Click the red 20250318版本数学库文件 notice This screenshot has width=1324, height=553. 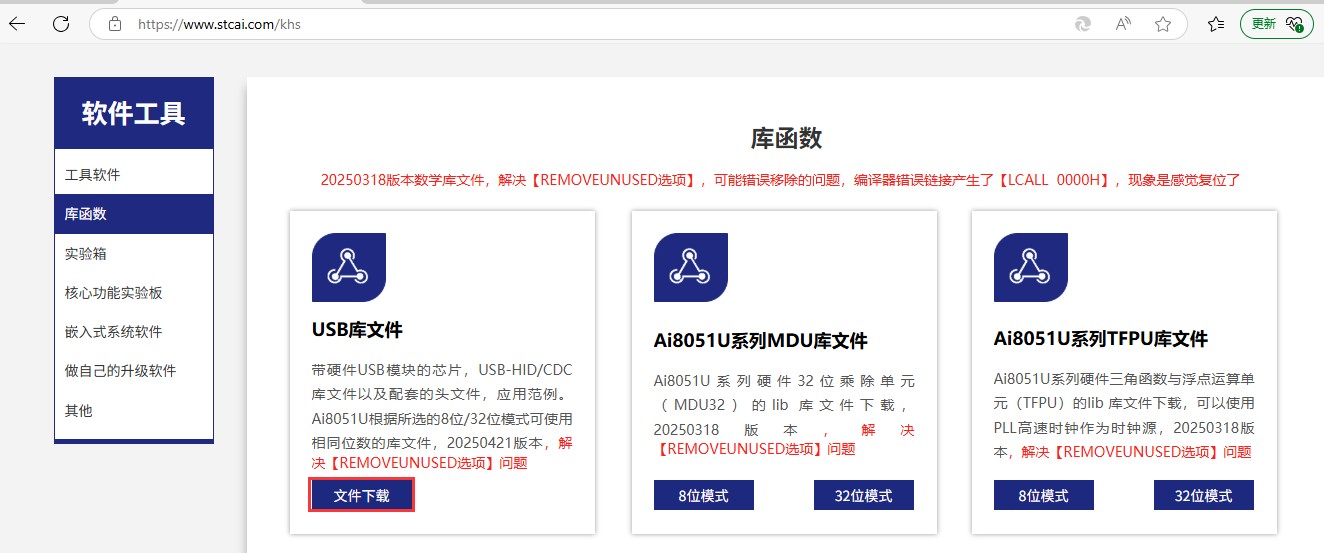[780, 181]
